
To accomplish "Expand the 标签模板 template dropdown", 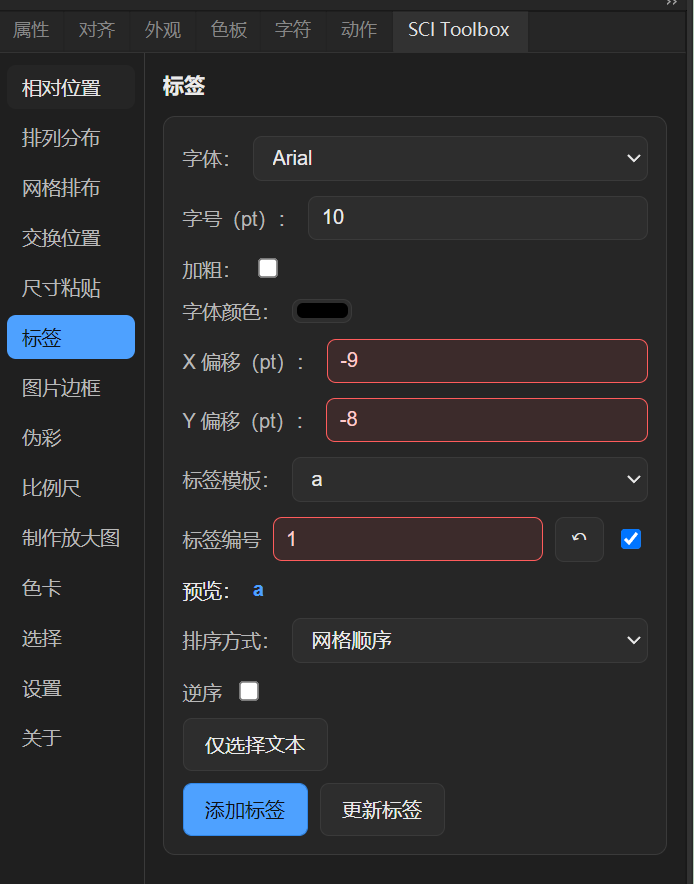I will [470, 480].
